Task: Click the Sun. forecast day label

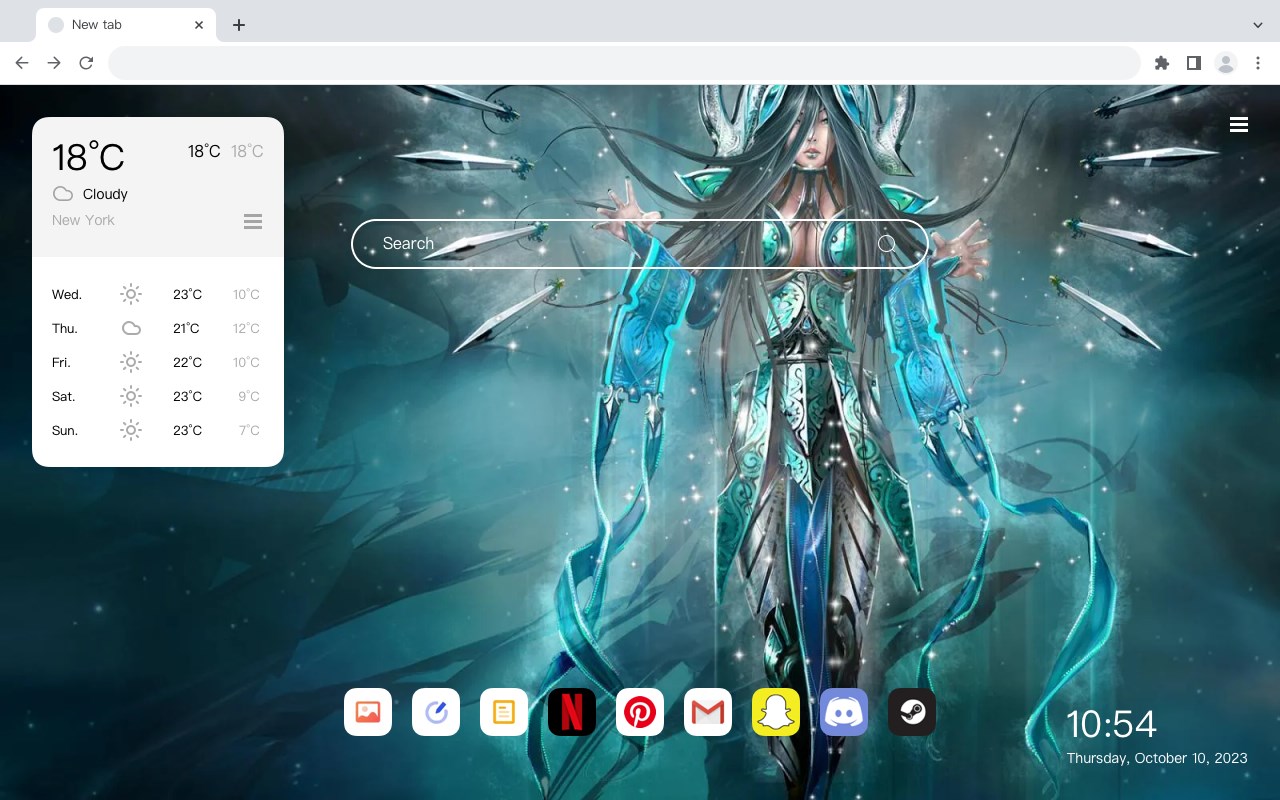Action: point(65,430)
